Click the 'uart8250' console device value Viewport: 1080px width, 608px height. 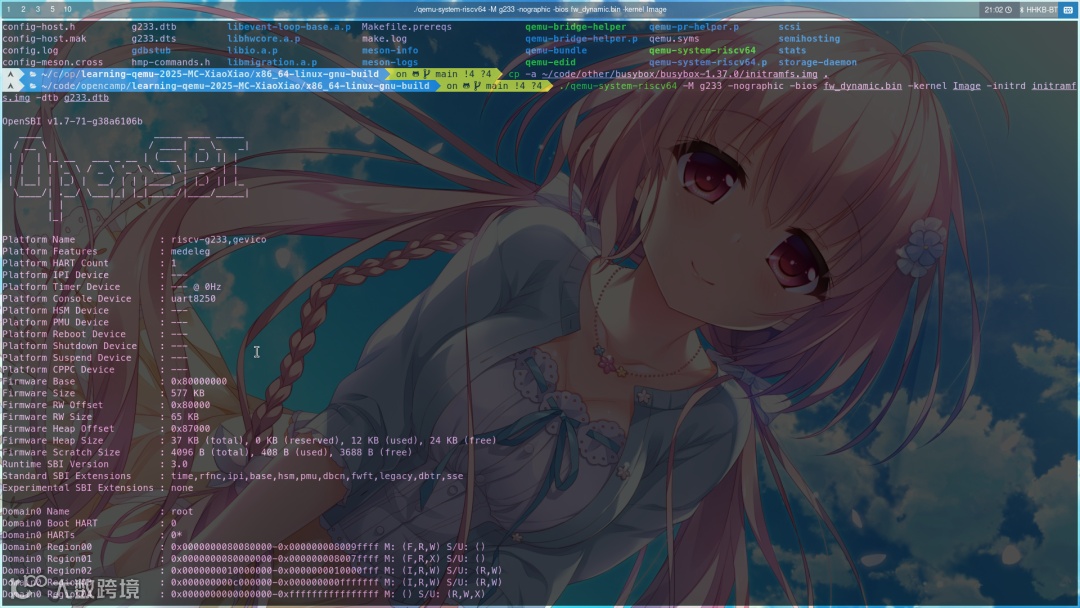pyautogui.click(x=194, y=299)
